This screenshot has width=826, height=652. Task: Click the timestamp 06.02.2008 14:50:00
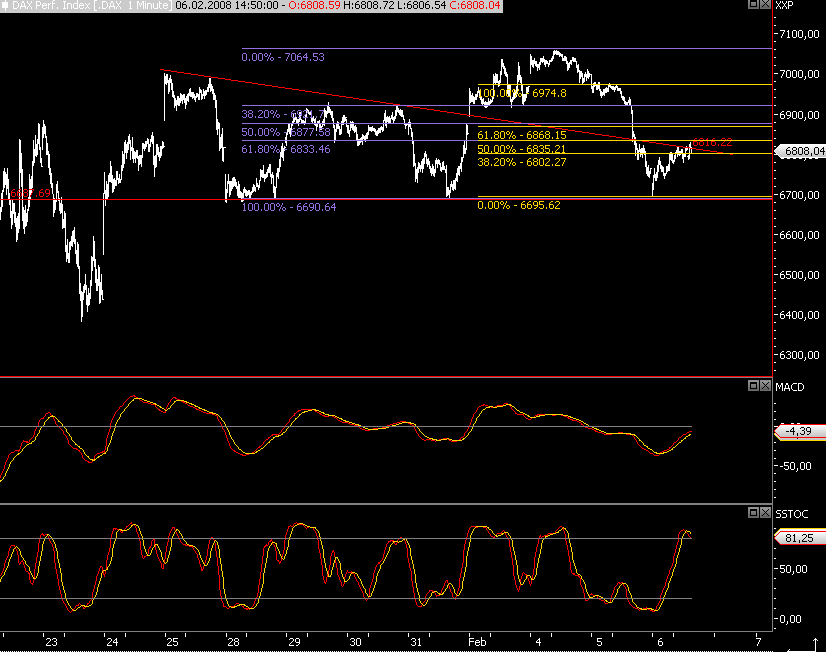pyautogui.click(x=227, y=6)
